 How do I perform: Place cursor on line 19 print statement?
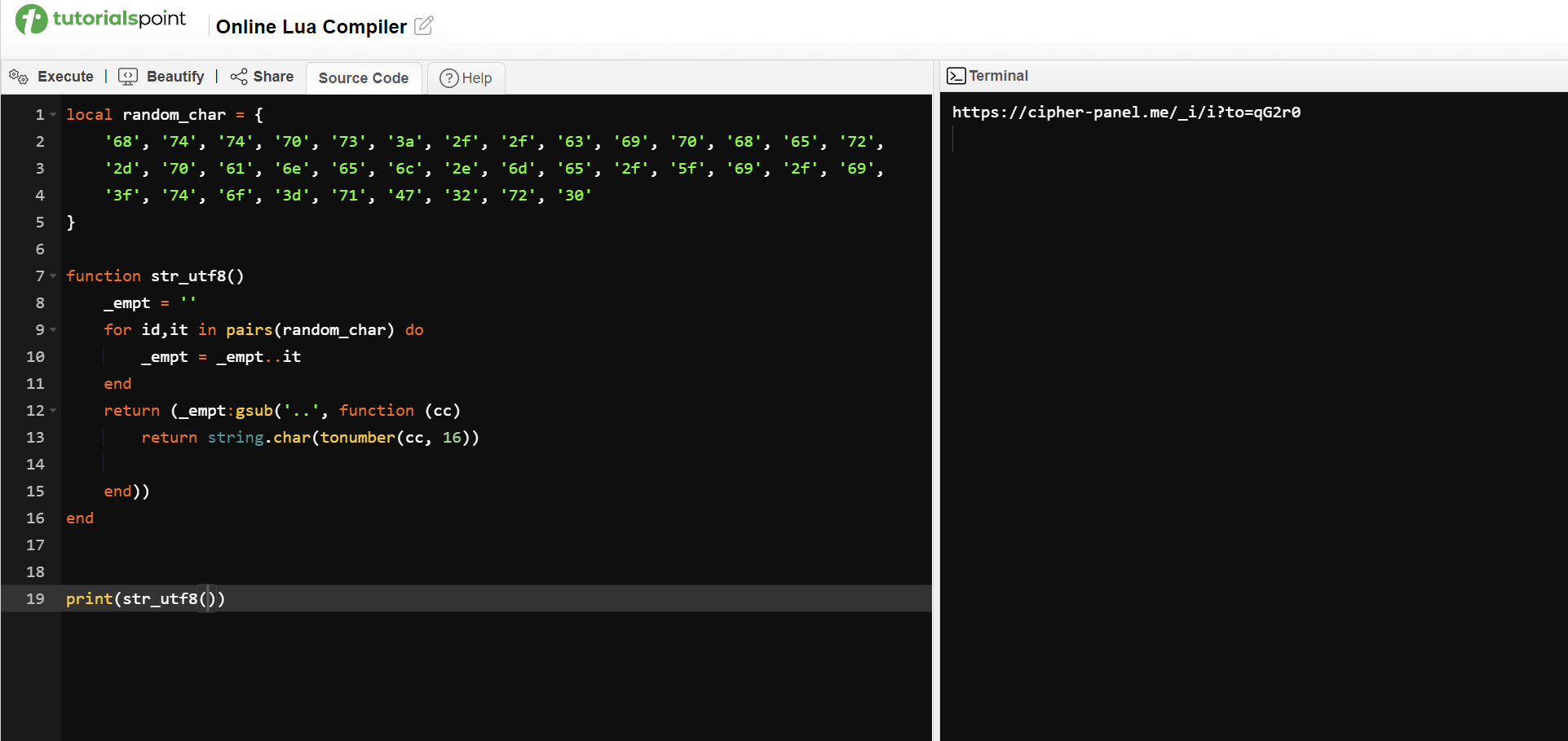(145, 599)
